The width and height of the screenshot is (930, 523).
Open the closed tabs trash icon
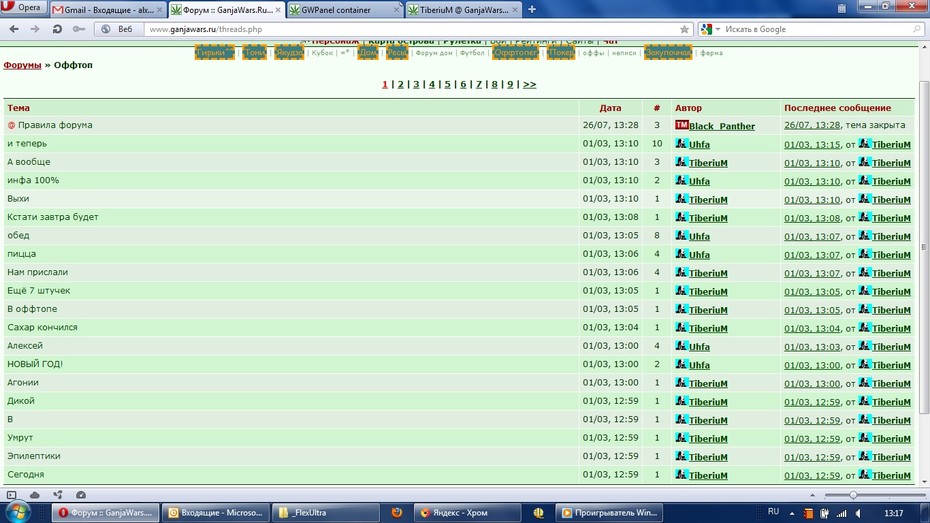(841, 8)
